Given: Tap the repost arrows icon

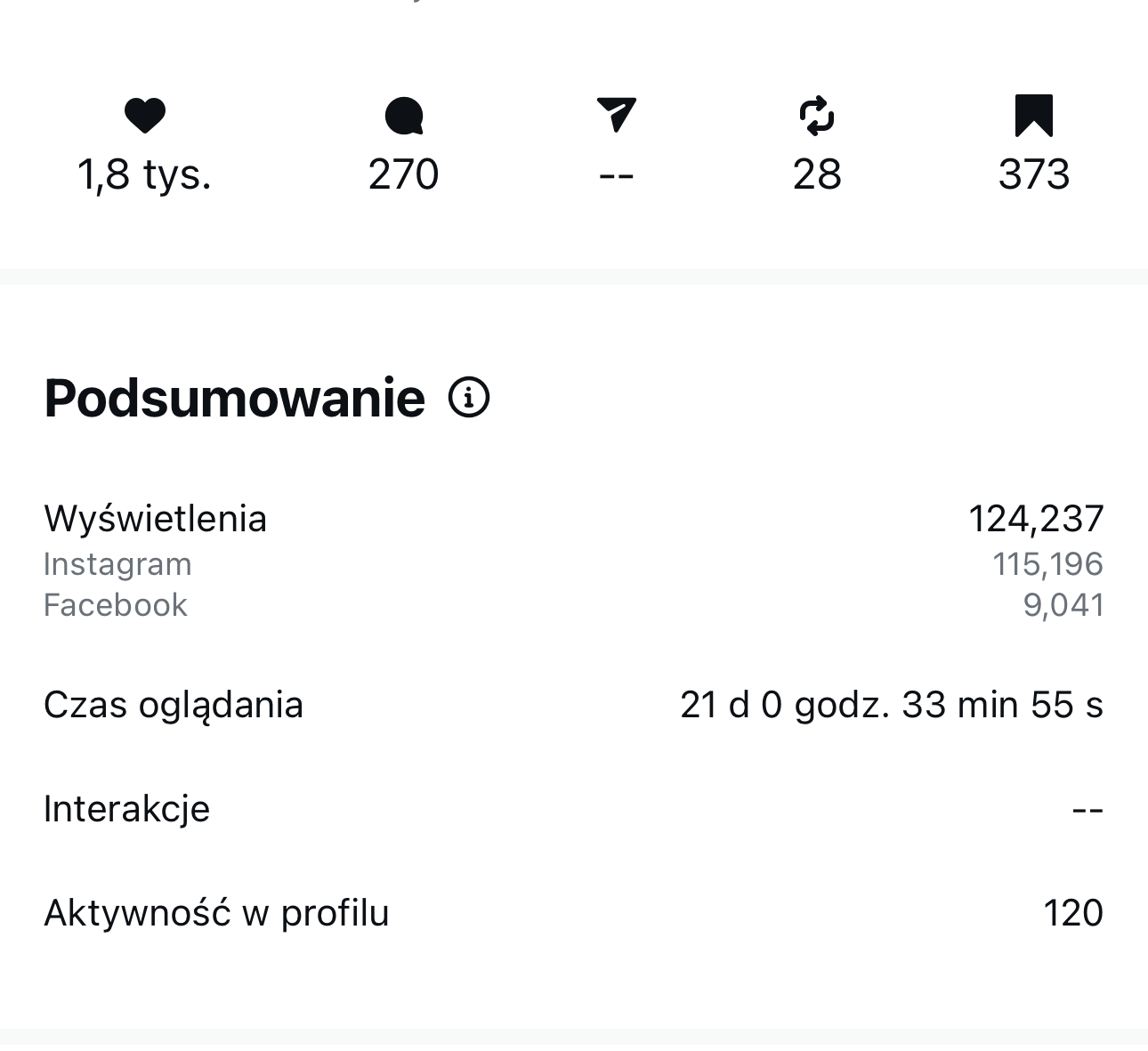Looking at the screenshot, I should click(817, 117).
